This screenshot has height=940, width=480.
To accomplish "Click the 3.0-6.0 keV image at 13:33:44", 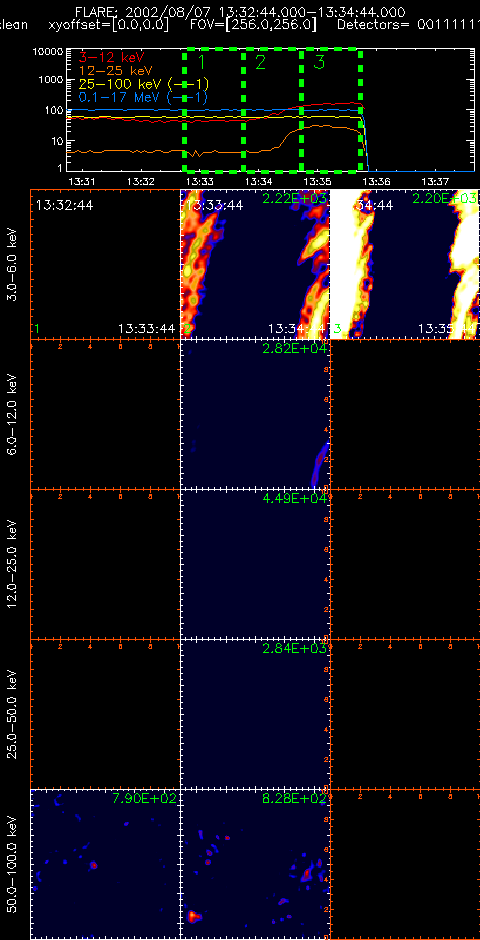I will tap(255, 264).
